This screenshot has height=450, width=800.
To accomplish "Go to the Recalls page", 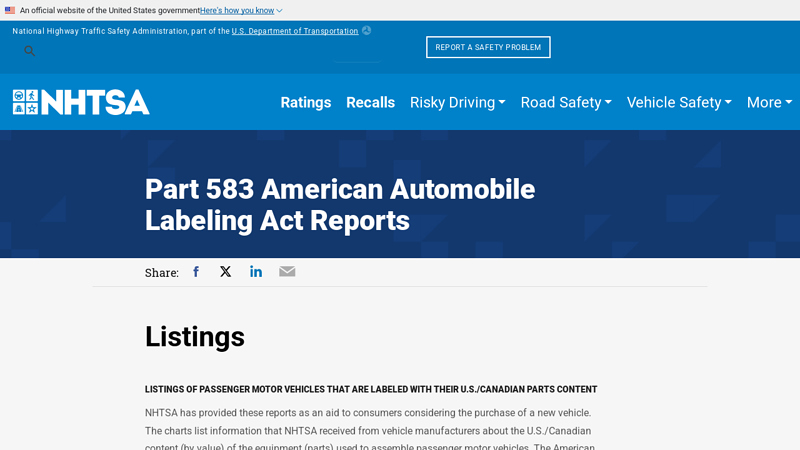I will coord(370,103).
